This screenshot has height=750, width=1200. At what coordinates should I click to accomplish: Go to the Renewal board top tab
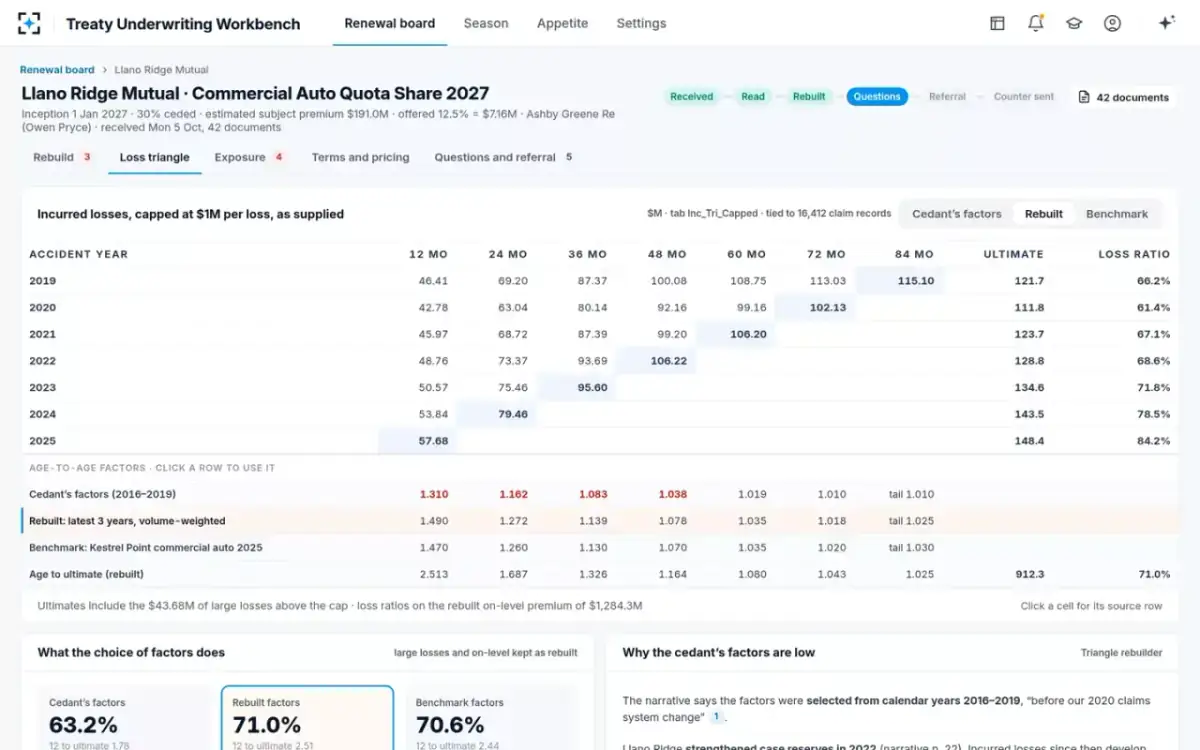pos(390,23)
